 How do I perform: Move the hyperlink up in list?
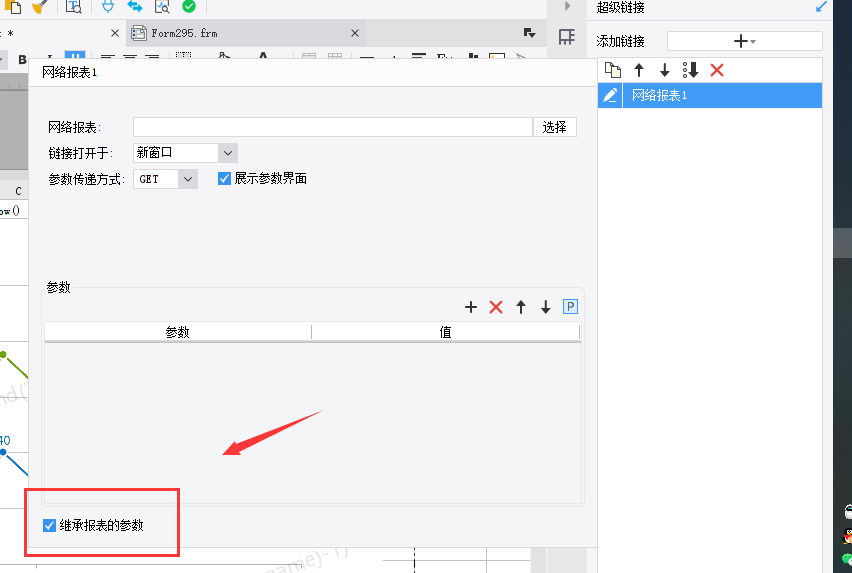(x=639, y=70)
